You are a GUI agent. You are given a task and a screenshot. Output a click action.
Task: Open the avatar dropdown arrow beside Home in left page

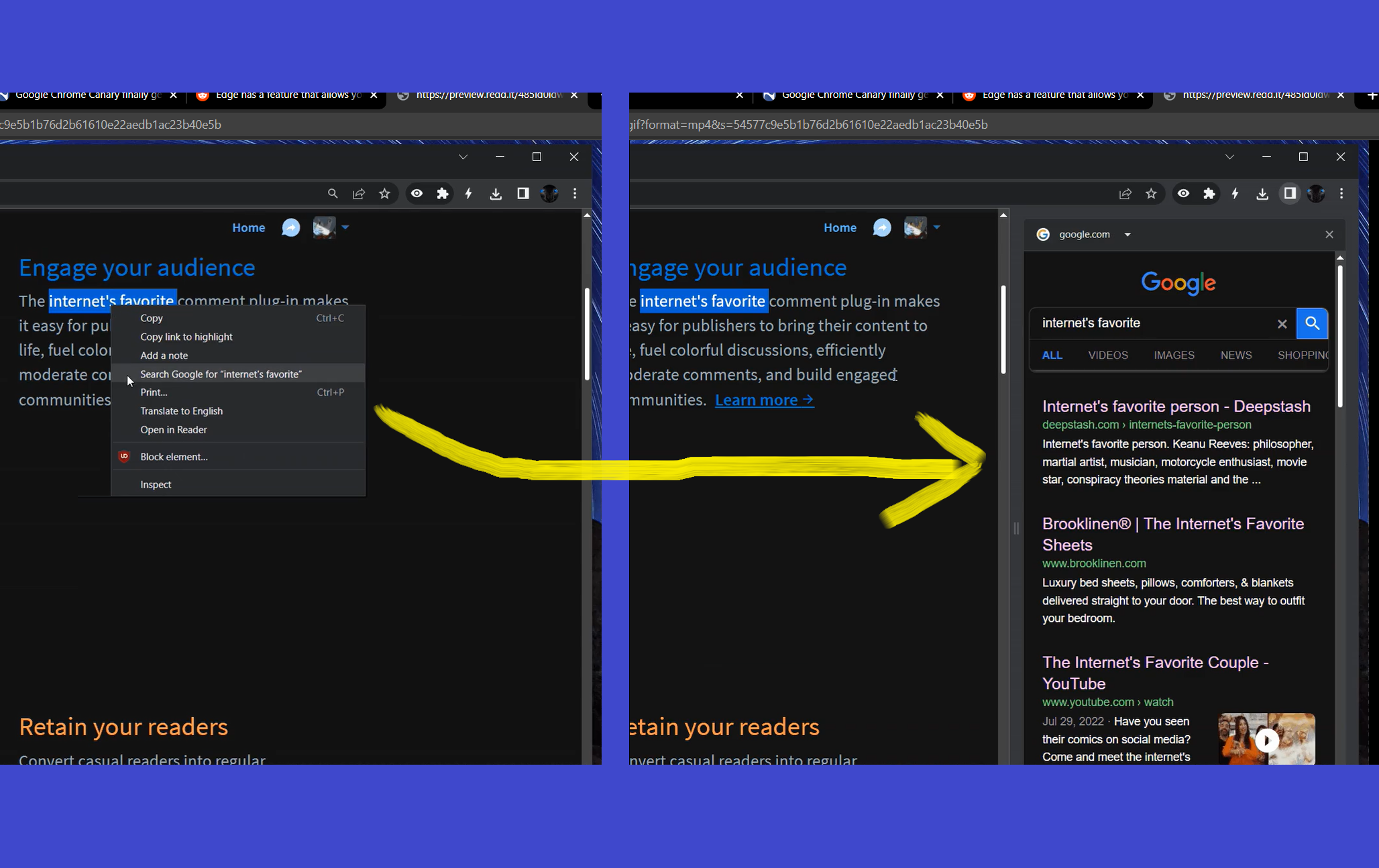pos(345,227)
